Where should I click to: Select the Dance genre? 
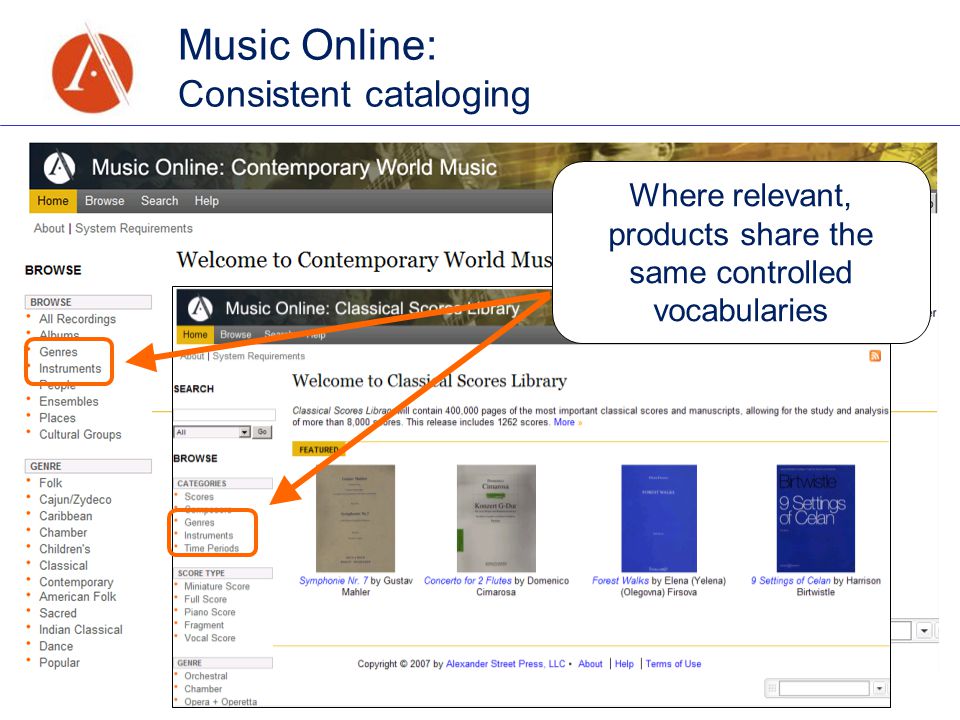coord(56,647)
